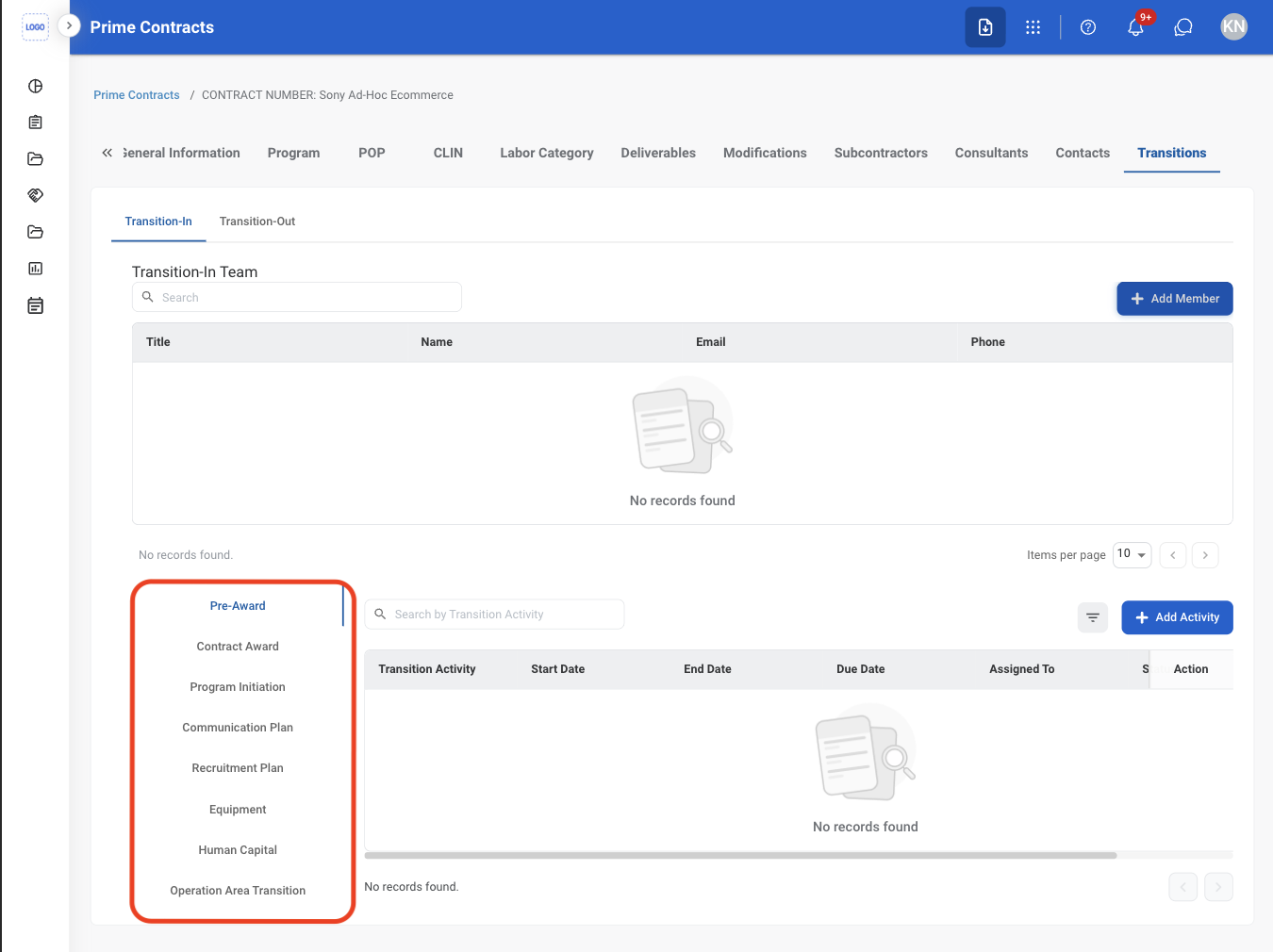Open the notifications bell icon

(1136, 27)
